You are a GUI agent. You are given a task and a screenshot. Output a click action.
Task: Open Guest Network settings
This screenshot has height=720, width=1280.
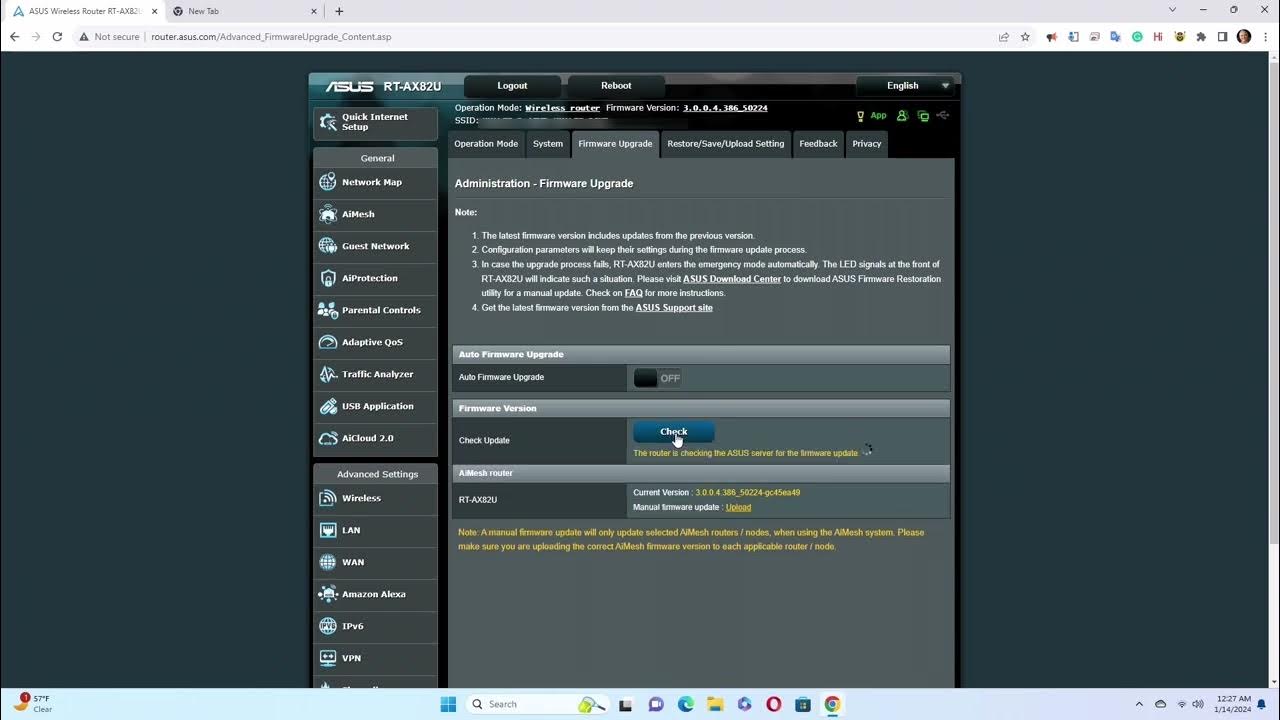375,246
